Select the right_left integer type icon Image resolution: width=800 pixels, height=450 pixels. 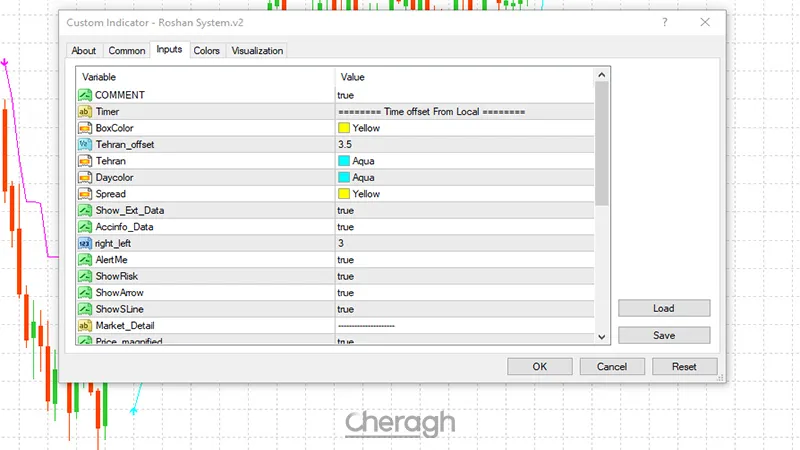coord(85,243)
